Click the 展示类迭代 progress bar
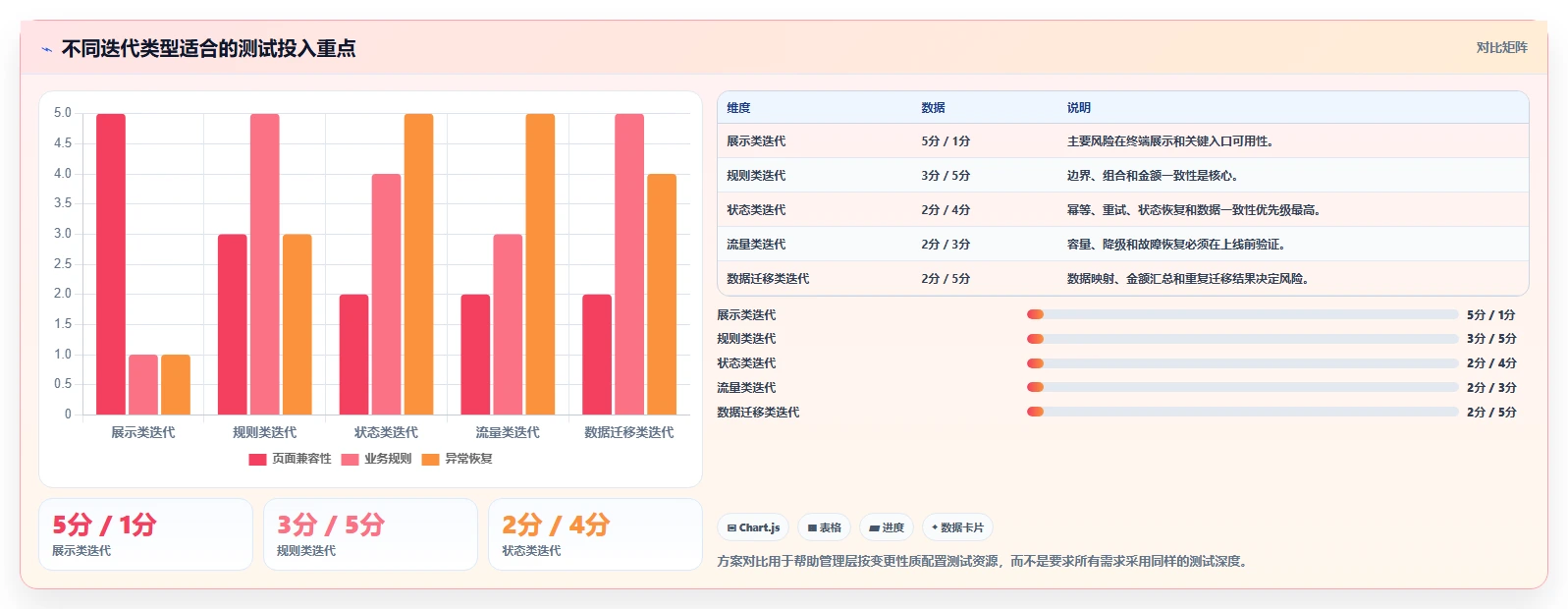 point(1242,314)
